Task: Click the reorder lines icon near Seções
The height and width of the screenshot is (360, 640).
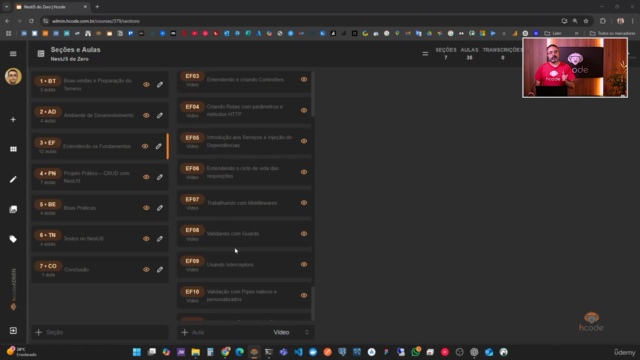Action: pyautogui.click(x=425, y=54)
